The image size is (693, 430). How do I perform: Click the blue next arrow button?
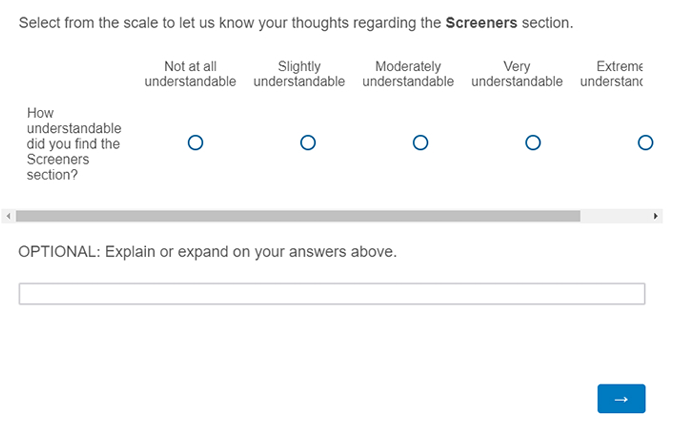click(x=621, y=399)
